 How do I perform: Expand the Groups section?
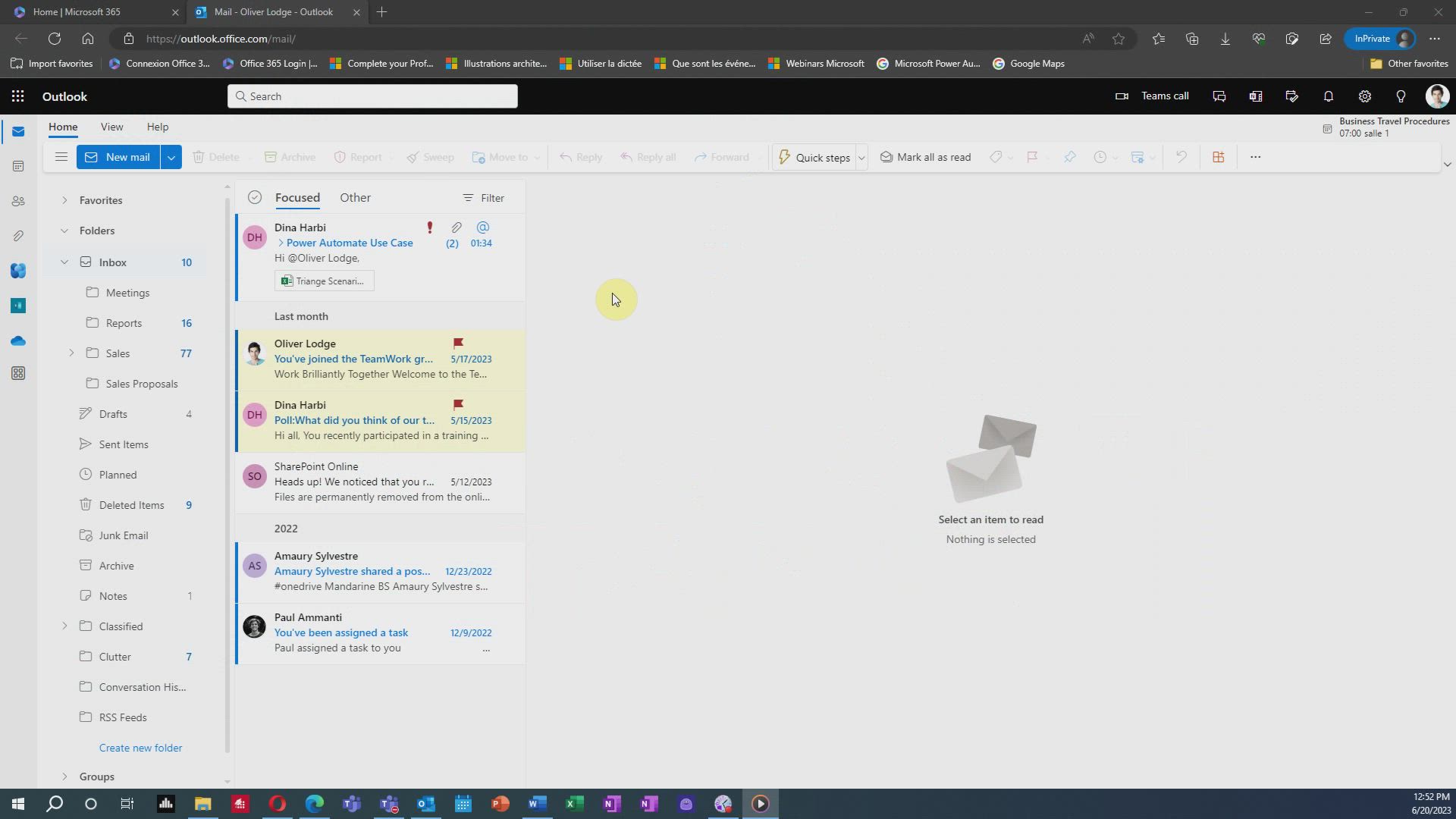(64, 777)
